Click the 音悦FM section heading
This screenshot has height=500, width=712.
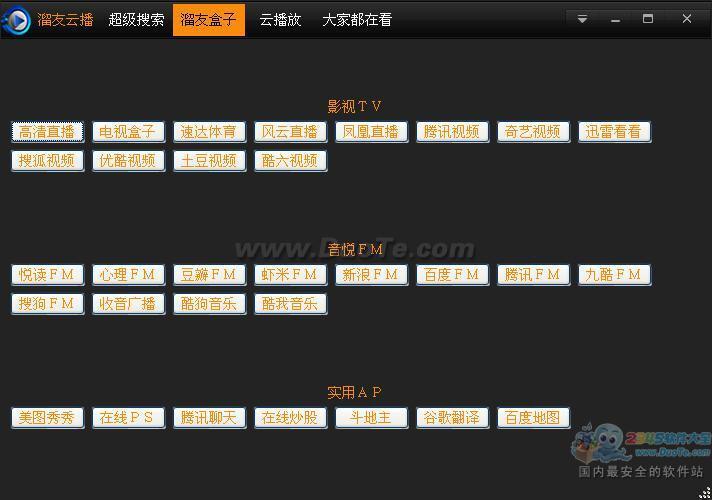tap(355, 249)
